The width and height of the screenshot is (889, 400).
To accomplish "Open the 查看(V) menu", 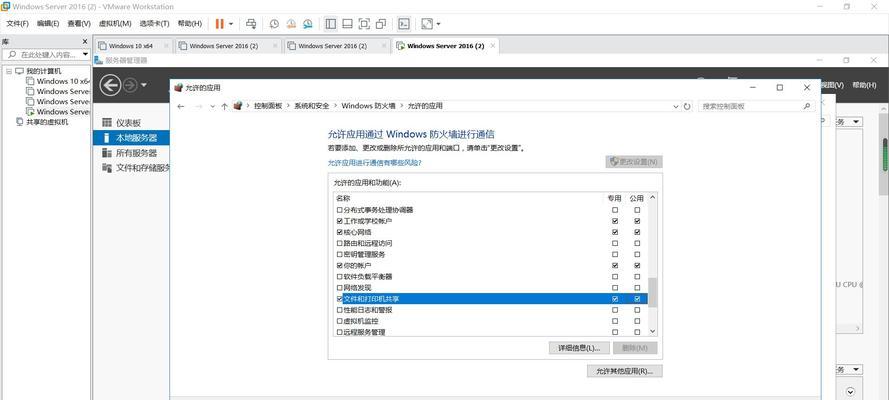I will click(x=79, y=24).
